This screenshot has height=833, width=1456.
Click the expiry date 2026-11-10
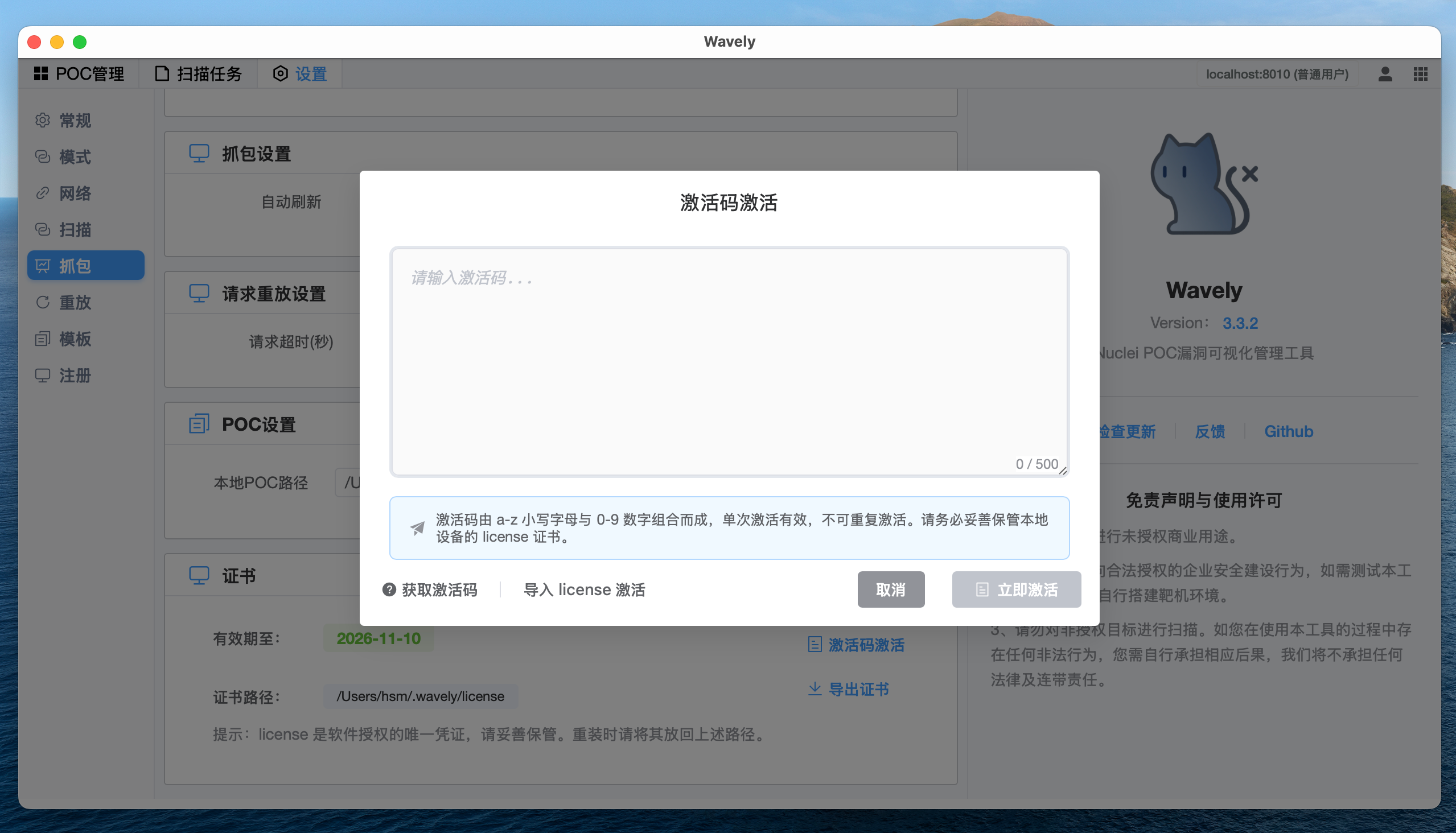(379, 638)
